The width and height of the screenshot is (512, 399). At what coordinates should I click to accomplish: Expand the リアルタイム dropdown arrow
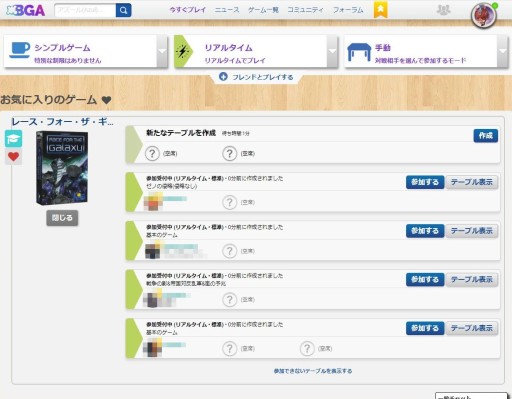pos(332,51)
